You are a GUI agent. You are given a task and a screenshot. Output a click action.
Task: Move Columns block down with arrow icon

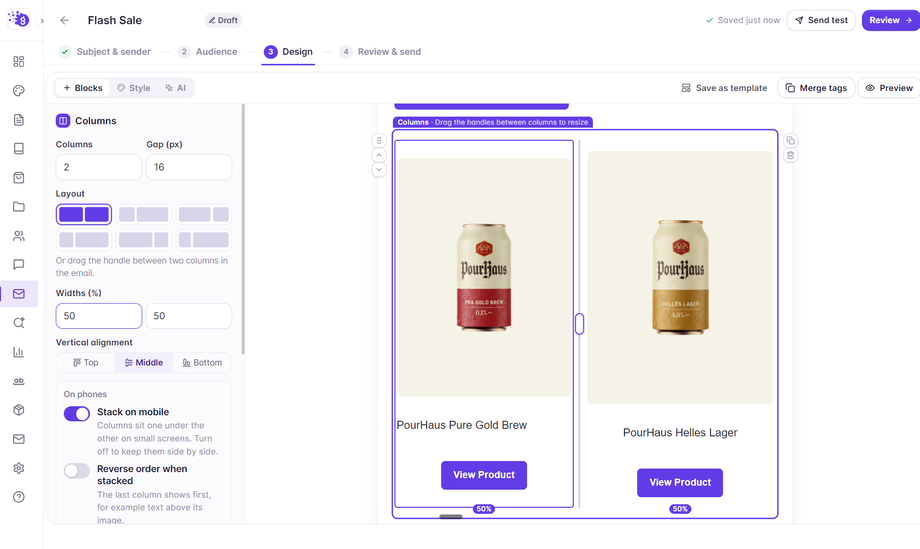point(379,170)
